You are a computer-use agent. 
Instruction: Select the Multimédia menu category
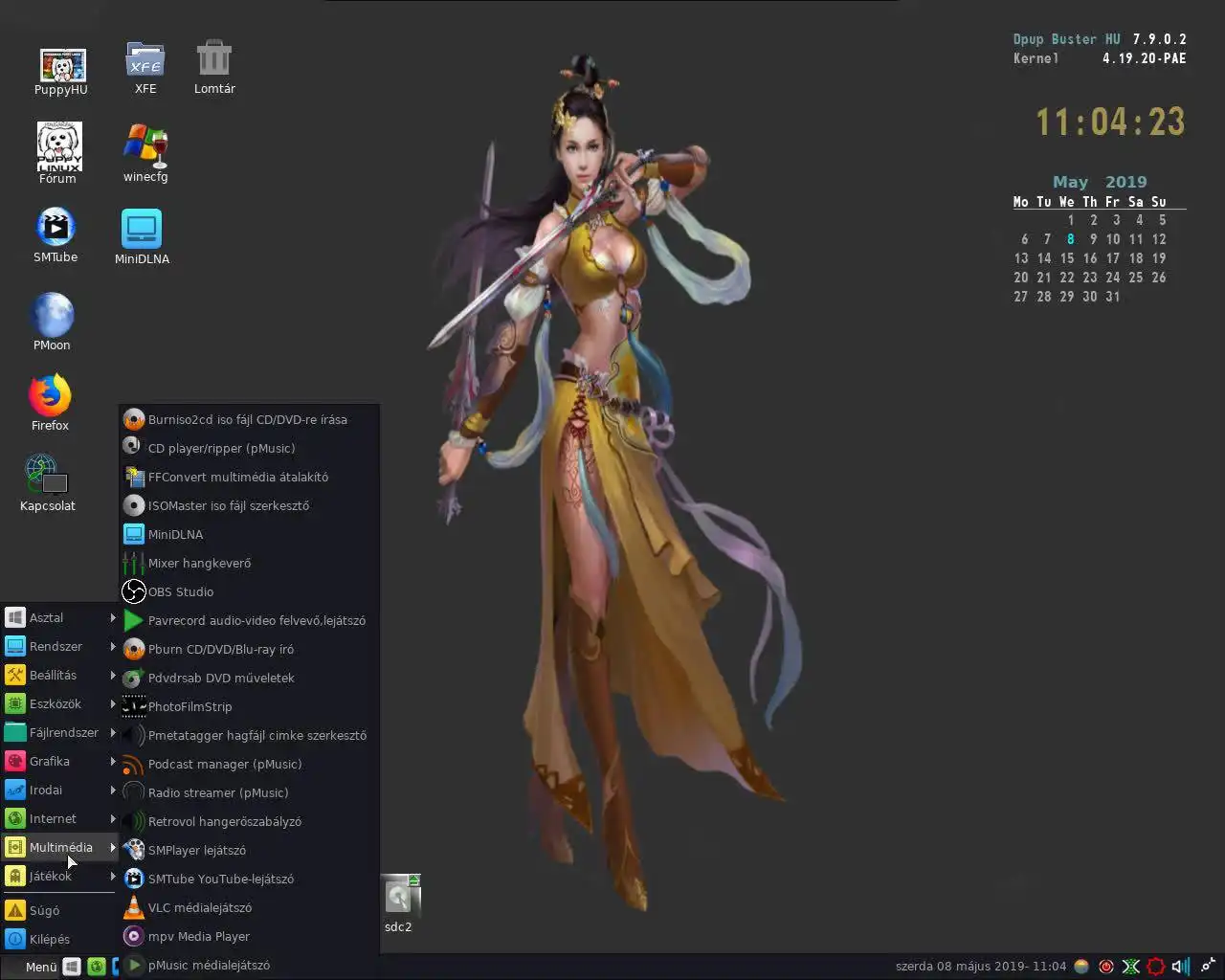tap(60, 848)
